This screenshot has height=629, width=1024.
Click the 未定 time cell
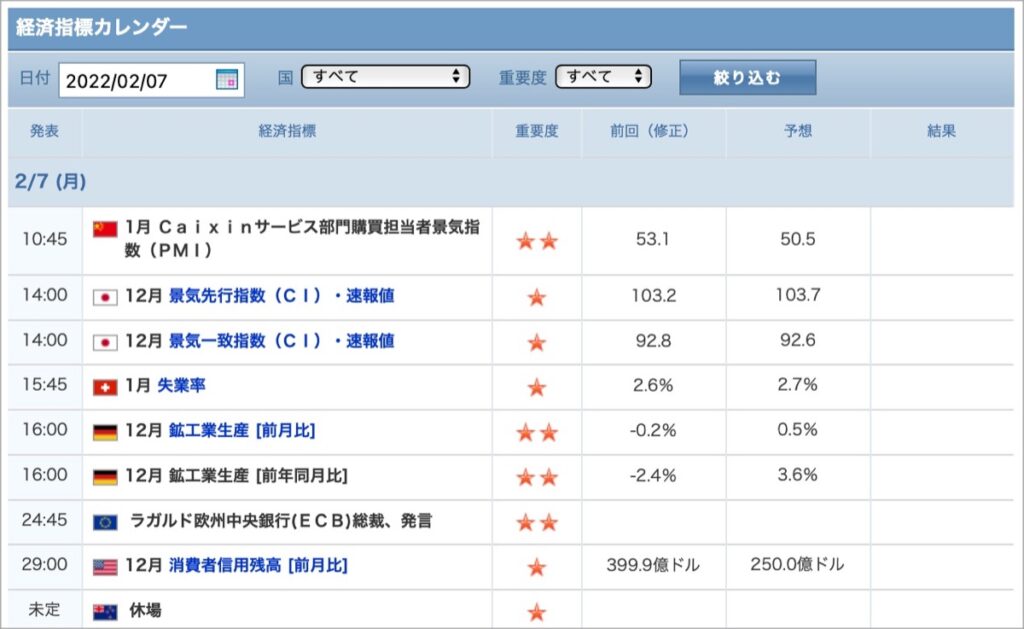pos(44,609)
